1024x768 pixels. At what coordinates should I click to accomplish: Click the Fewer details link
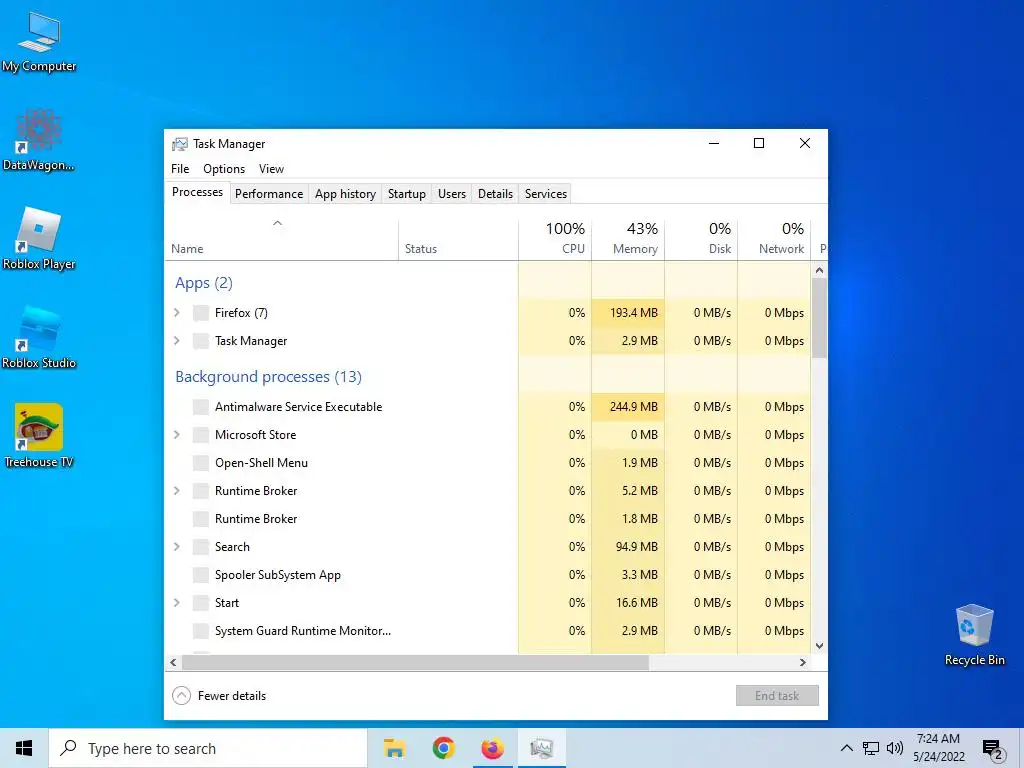232,696
